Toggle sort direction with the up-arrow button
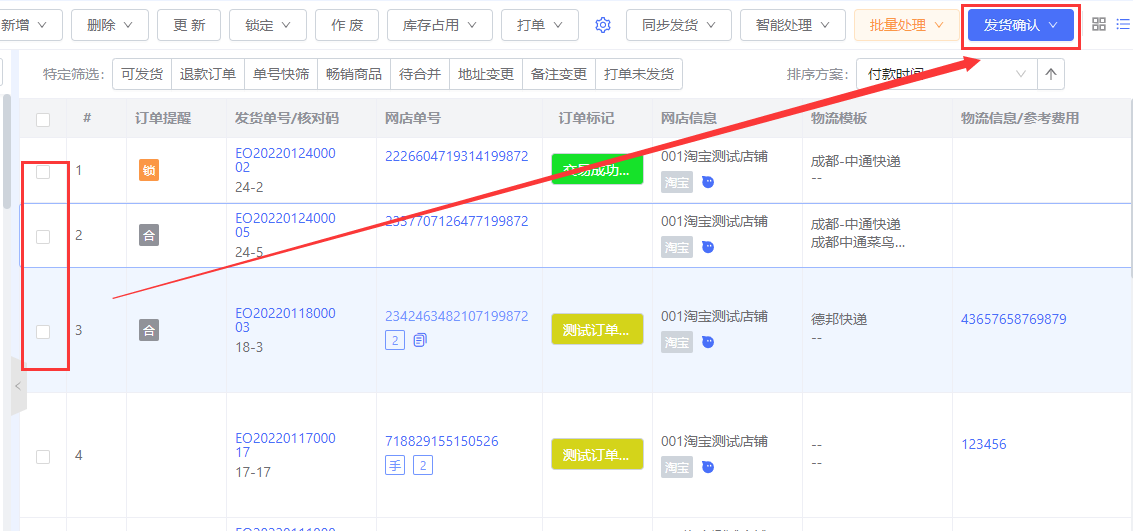Screen dimensions: 1133x531 [x=1051, y=73]
